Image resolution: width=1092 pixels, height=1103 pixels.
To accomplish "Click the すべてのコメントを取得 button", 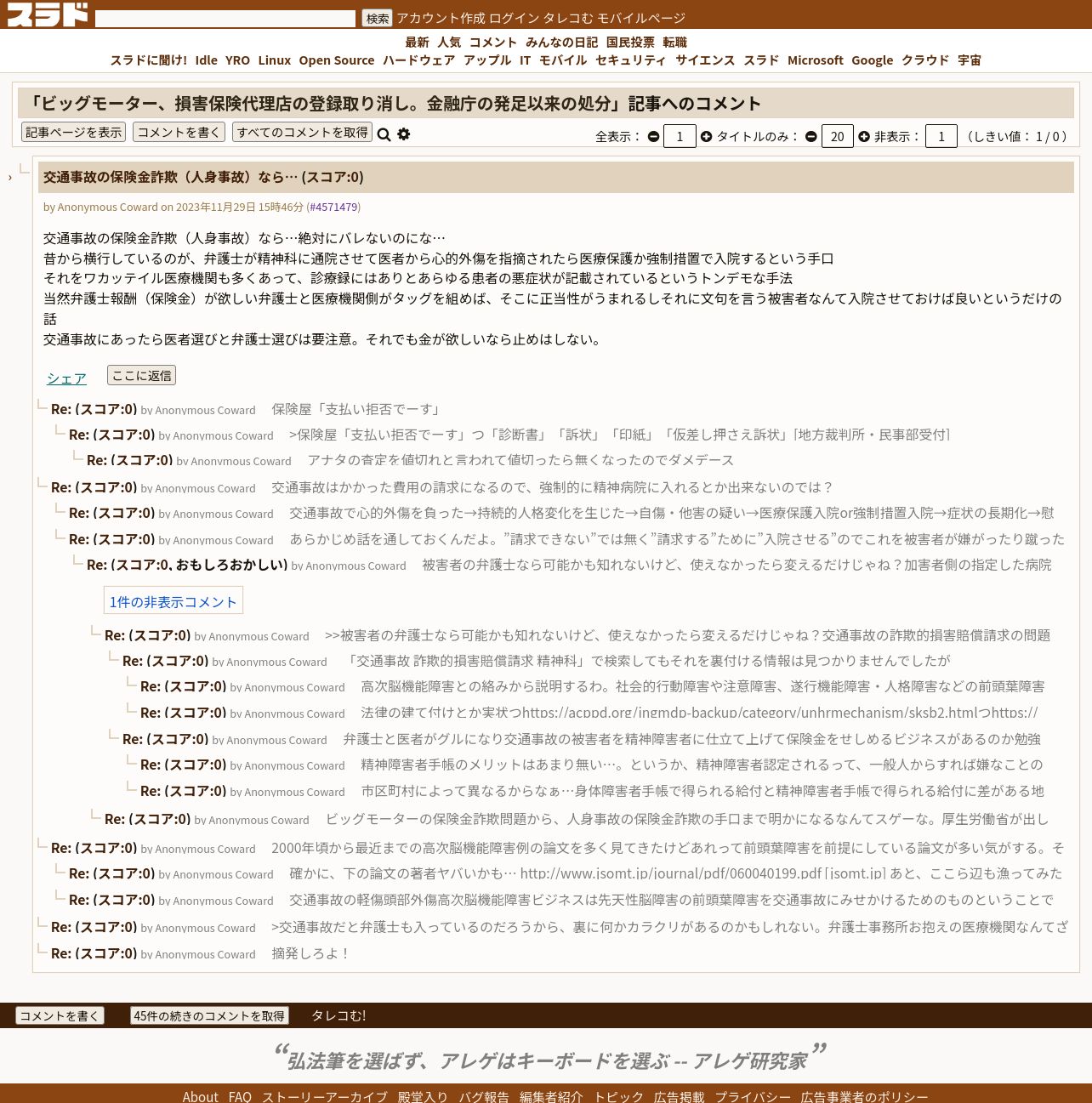I will click(x=303, y=132).
